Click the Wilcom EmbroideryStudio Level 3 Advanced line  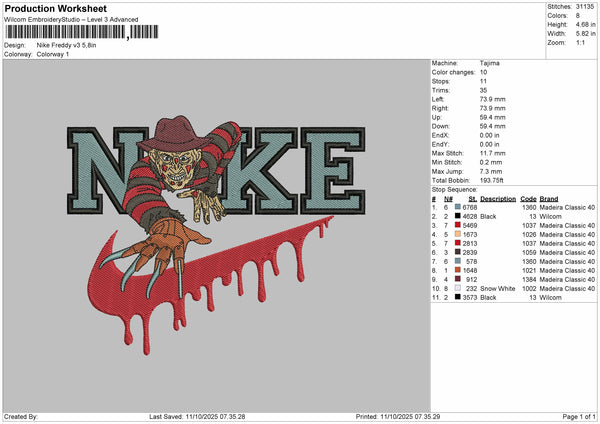pyautogui.click(x=71, y=20)
